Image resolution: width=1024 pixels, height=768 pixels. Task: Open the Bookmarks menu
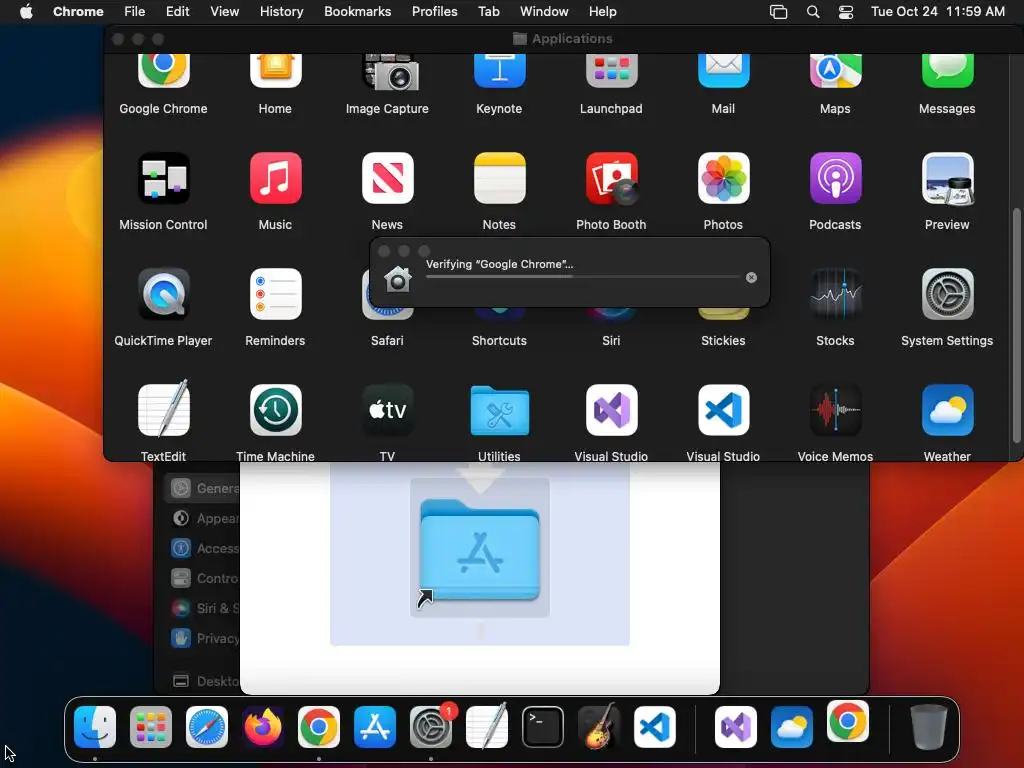coord(357,11)
